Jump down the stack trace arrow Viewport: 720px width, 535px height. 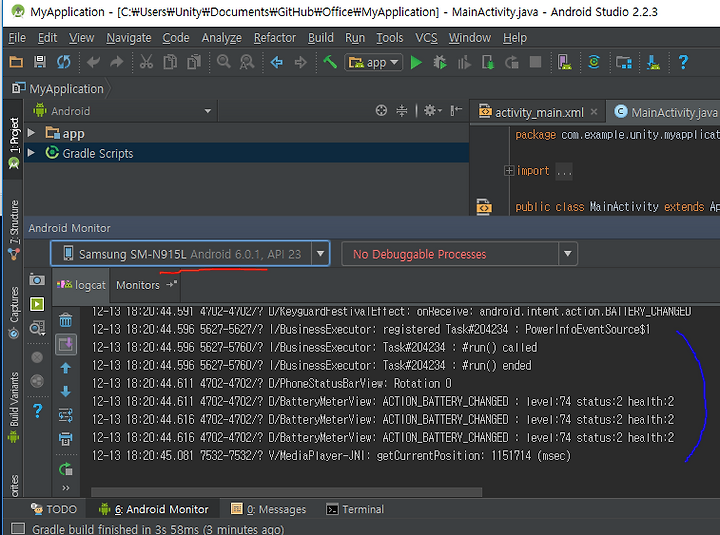pyautogui.click(x=66, y=391)
